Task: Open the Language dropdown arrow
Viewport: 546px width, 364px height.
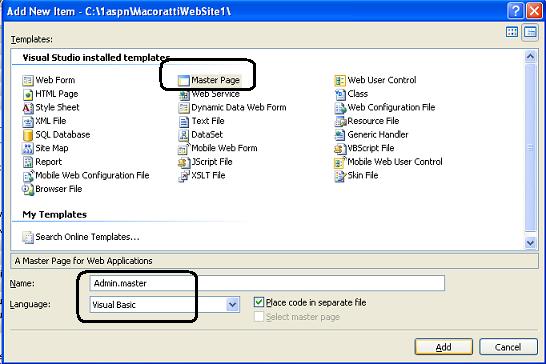Action: 232,305
